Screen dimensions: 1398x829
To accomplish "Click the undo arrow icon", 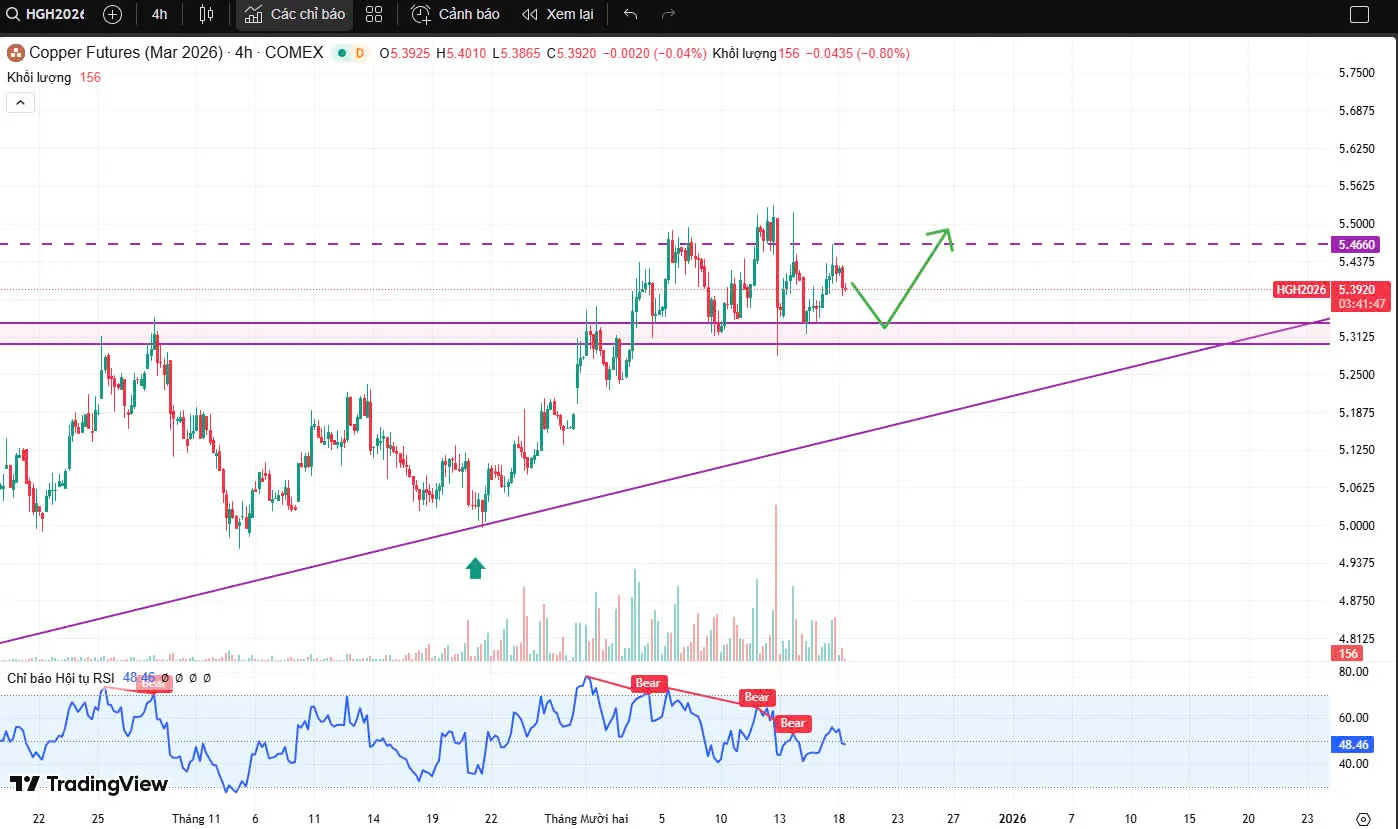I will 630,14.
